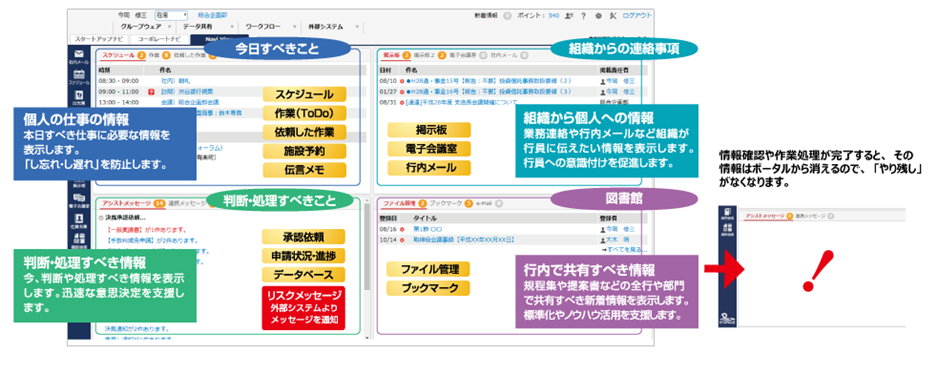Open the 社内 朝礼 schedule entry
Viewport: 938px width, 375px height.
tap(175, 80)
